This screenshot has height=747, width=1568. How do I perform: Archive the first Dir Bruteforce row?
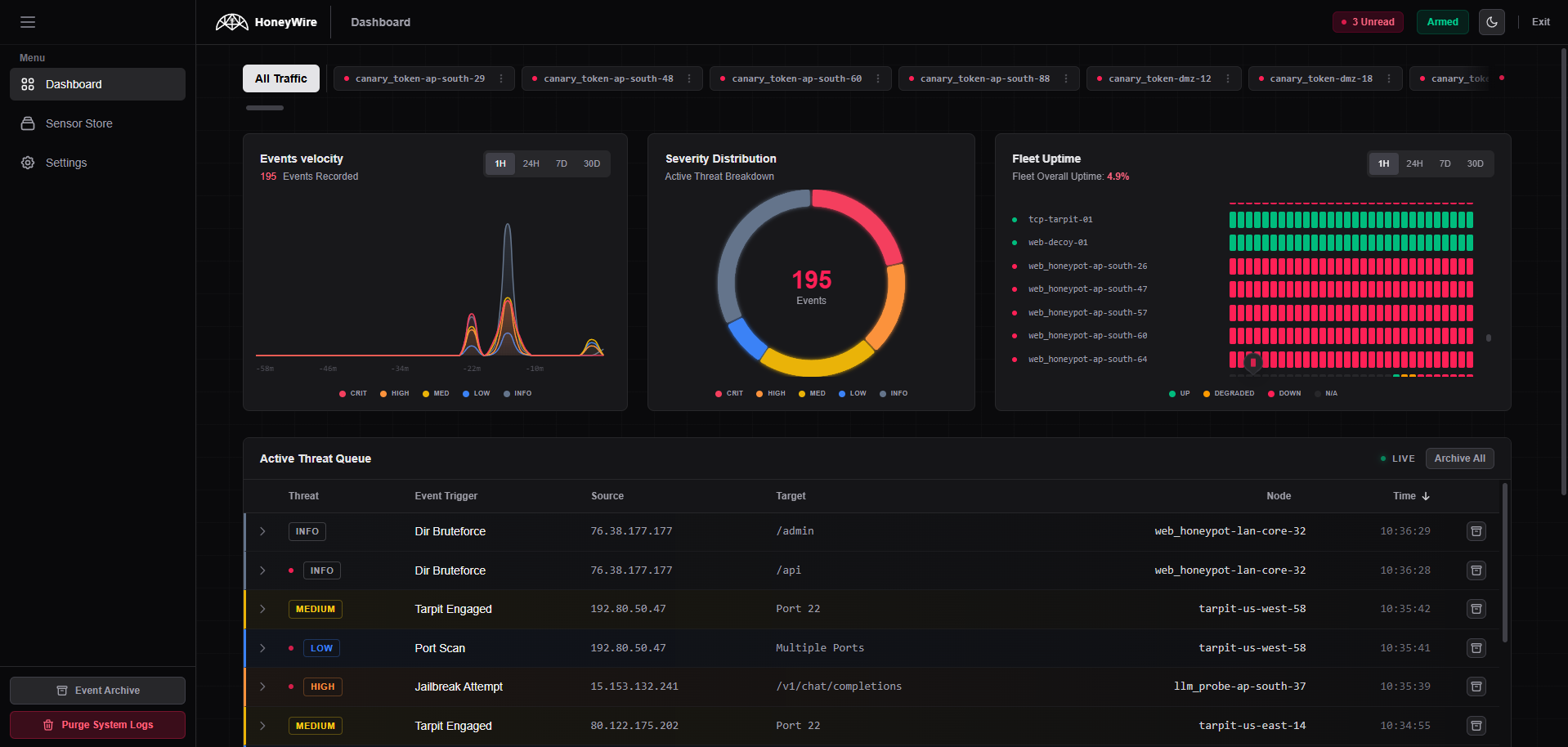click(x=1476, y=531)
